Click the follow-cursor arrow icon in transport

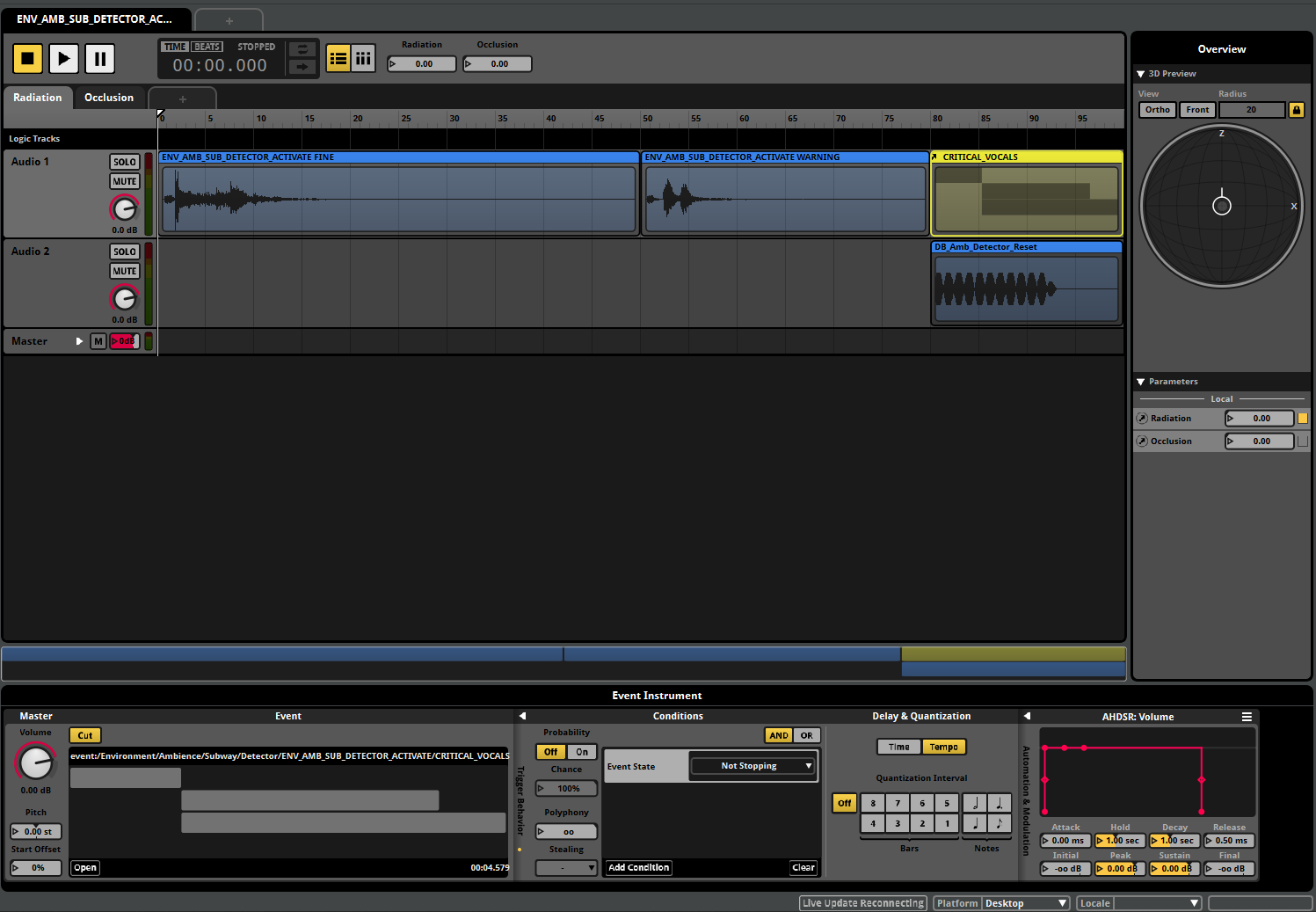click(302, 67)
